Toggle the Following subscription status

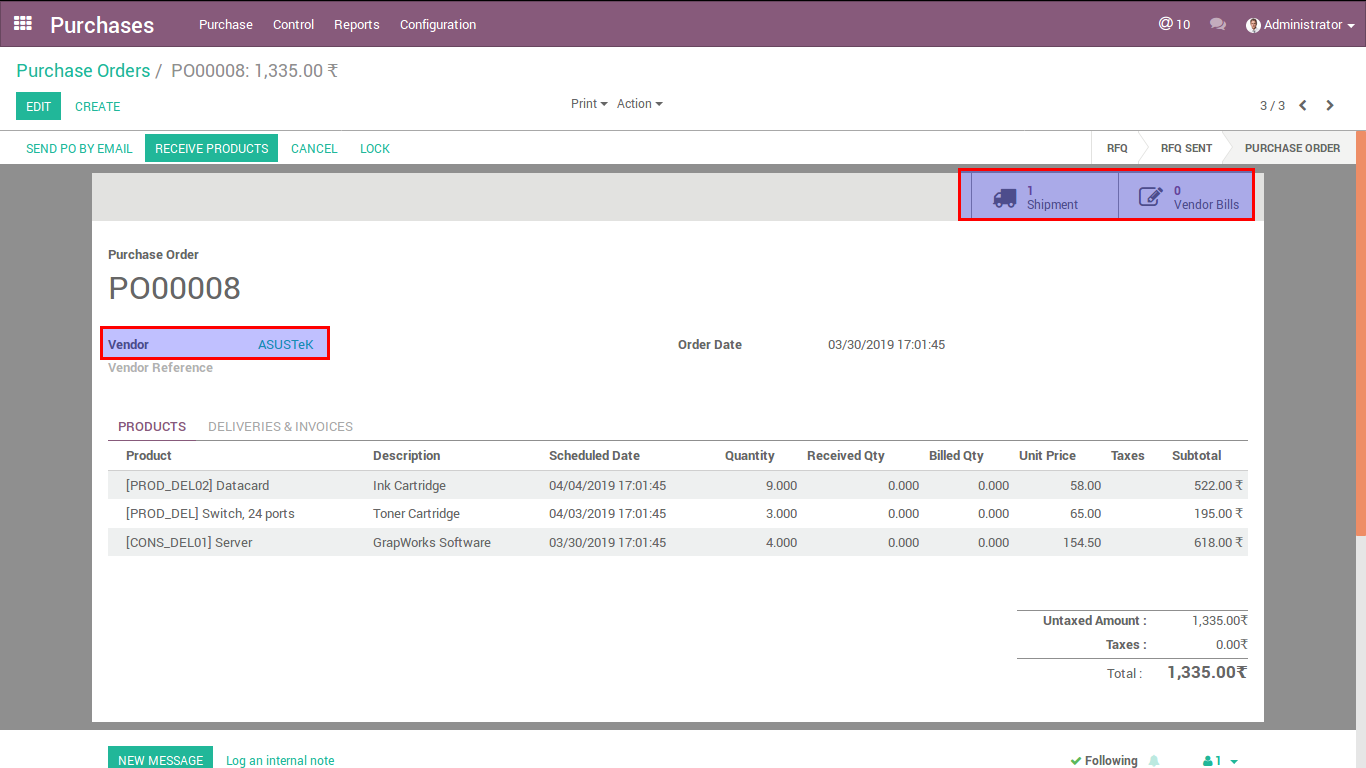pyautogui.click(x=1104, y=761)
